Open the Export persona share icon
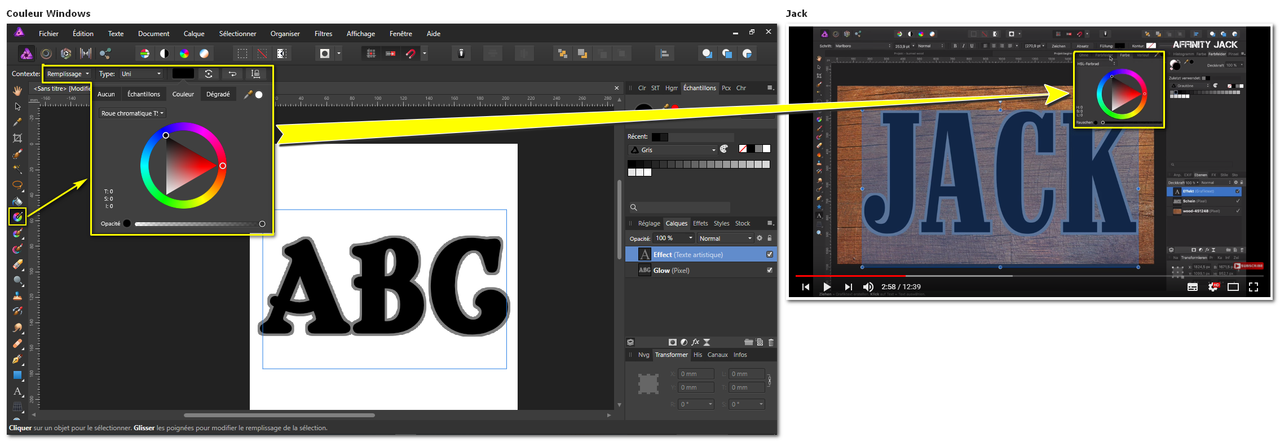 click(105, 53)
